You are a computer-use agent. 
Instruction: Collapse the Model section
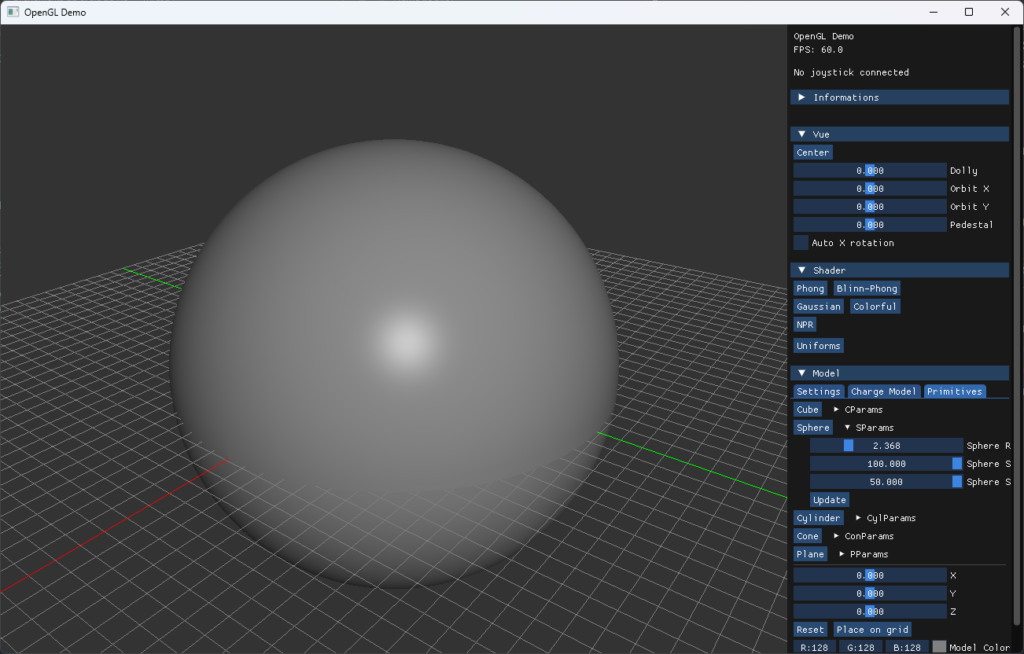899,373
